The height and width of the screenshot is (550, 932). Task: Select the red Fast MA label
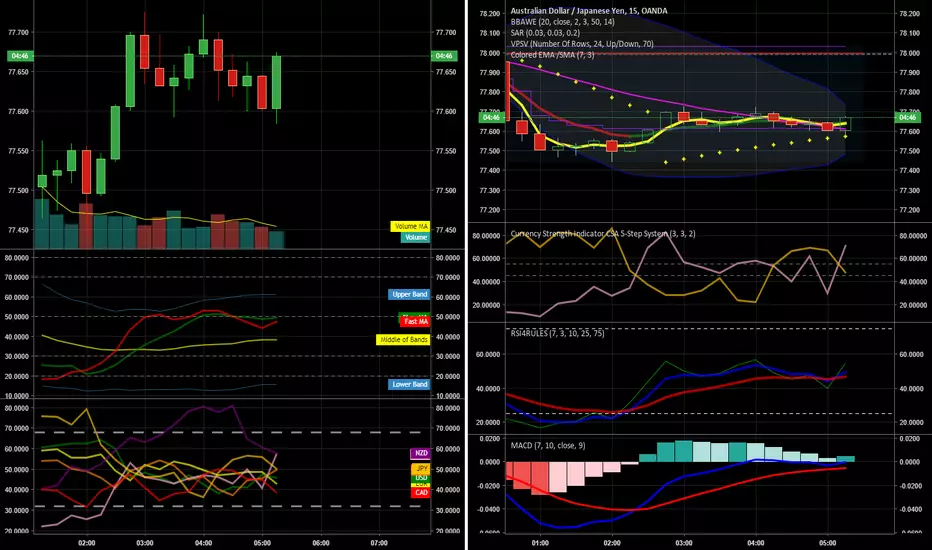coord(415,322)
